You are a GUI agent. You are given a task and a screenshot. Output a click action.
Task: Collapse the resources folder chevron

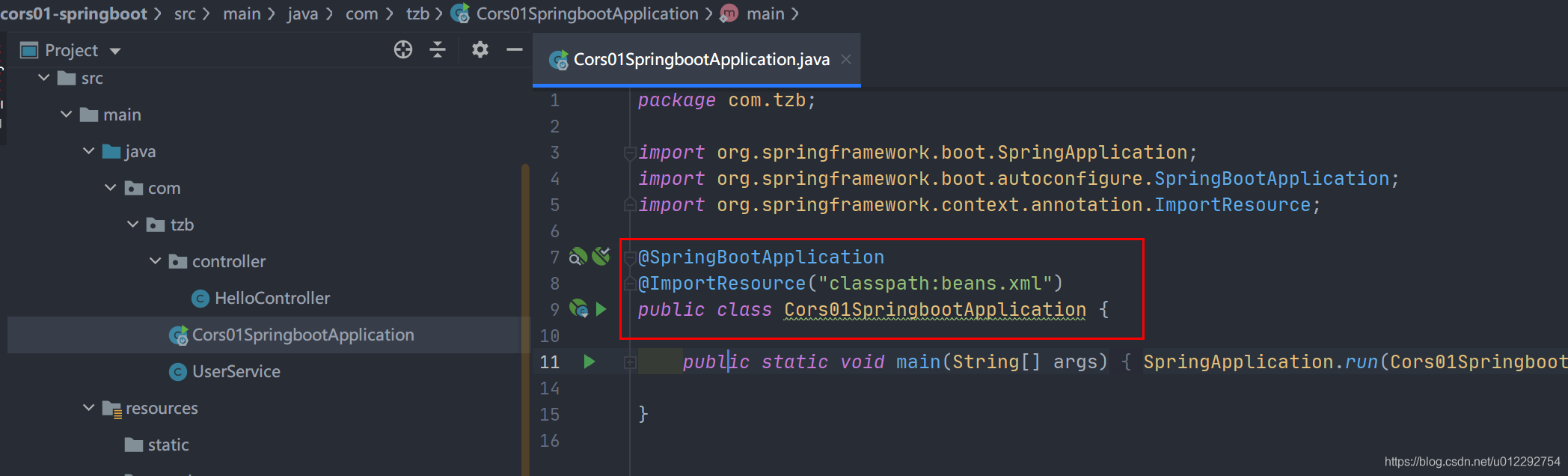[x=89, y=408]
